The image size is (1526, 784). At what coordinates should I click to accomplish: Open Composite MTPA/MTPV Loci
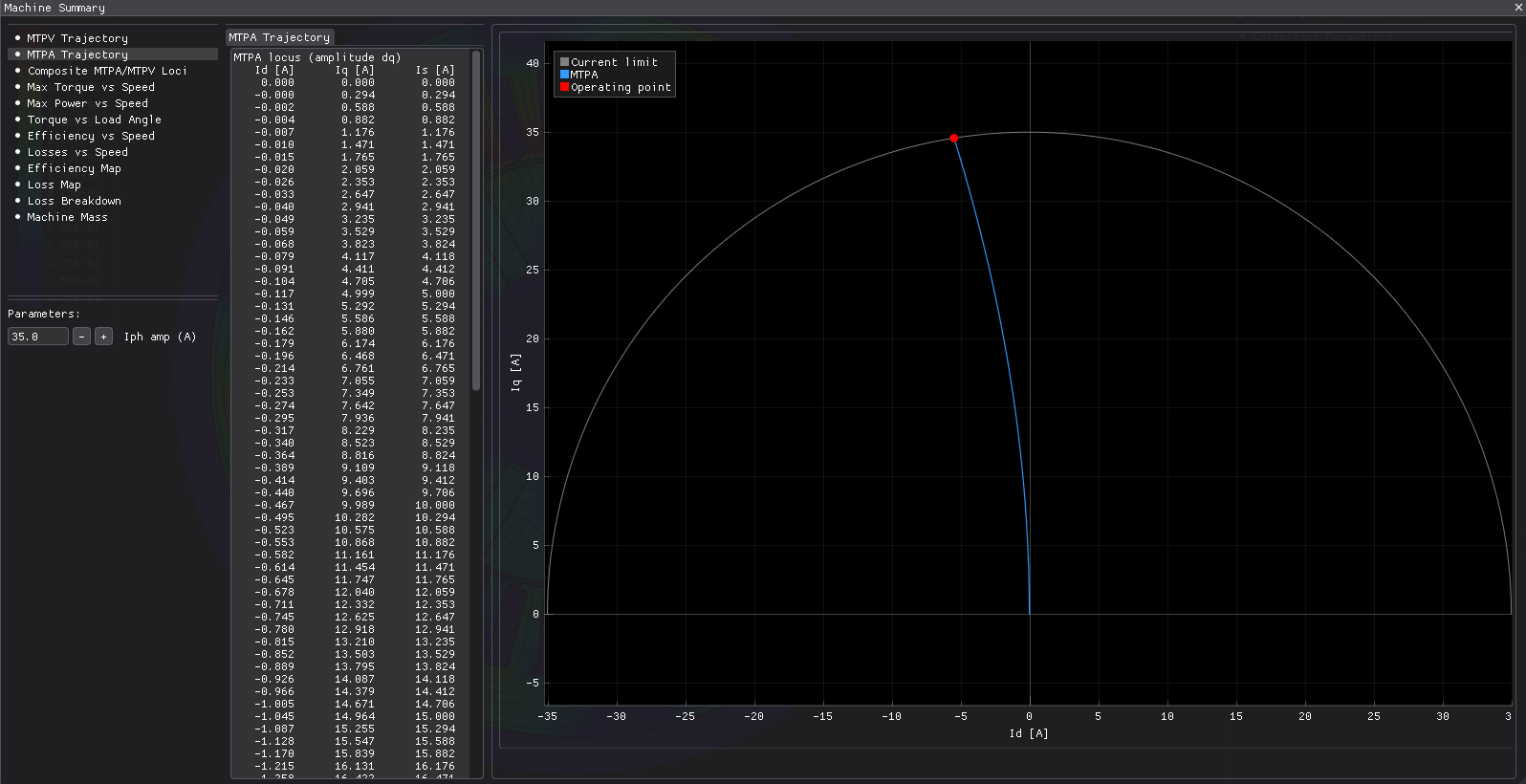tap(107, 71)
